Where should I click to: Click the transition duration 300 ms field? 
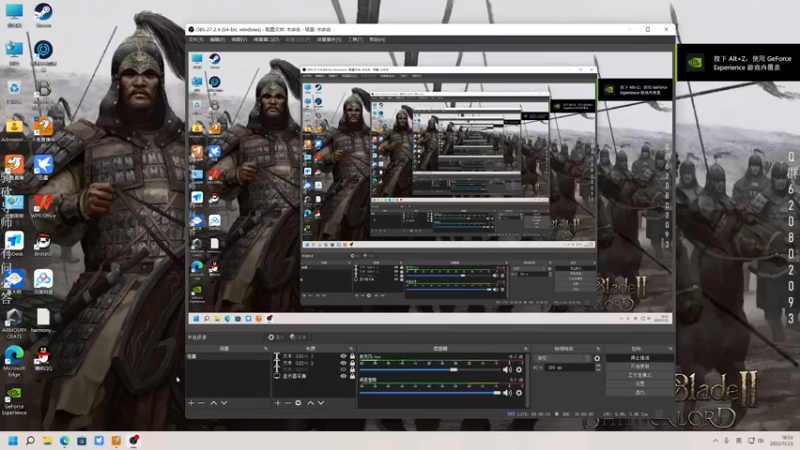[569, 367]
